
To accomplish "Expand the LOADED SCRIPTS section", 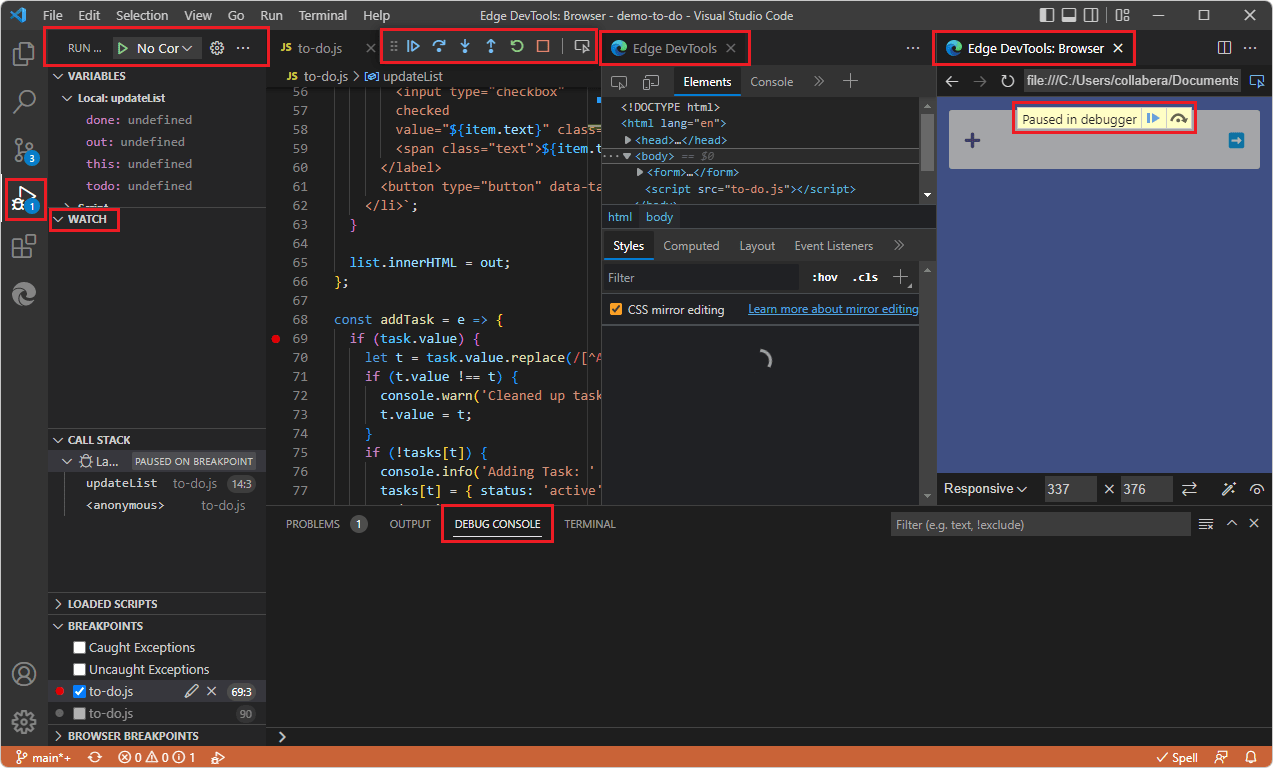I will (59, 603).
